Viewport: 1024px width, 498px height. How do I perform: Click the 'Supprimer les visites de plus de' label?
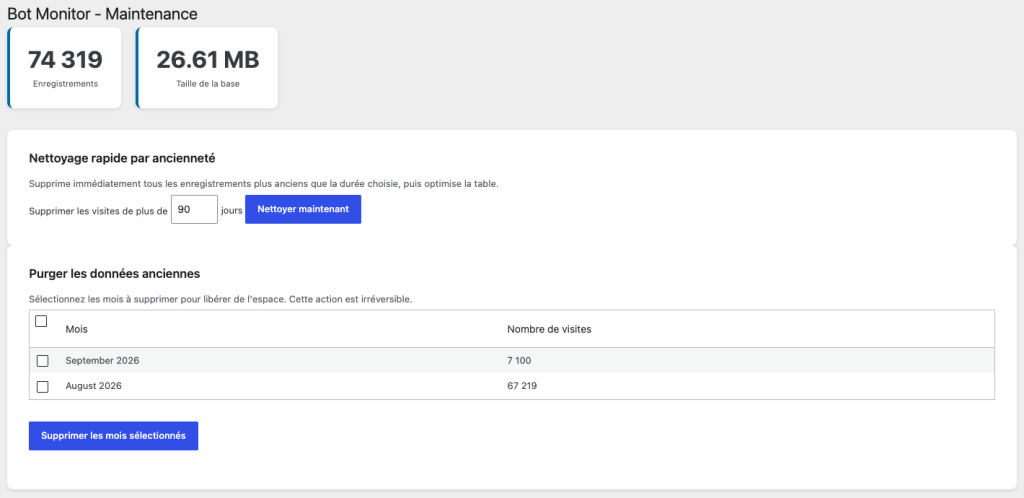pos(99,211)
